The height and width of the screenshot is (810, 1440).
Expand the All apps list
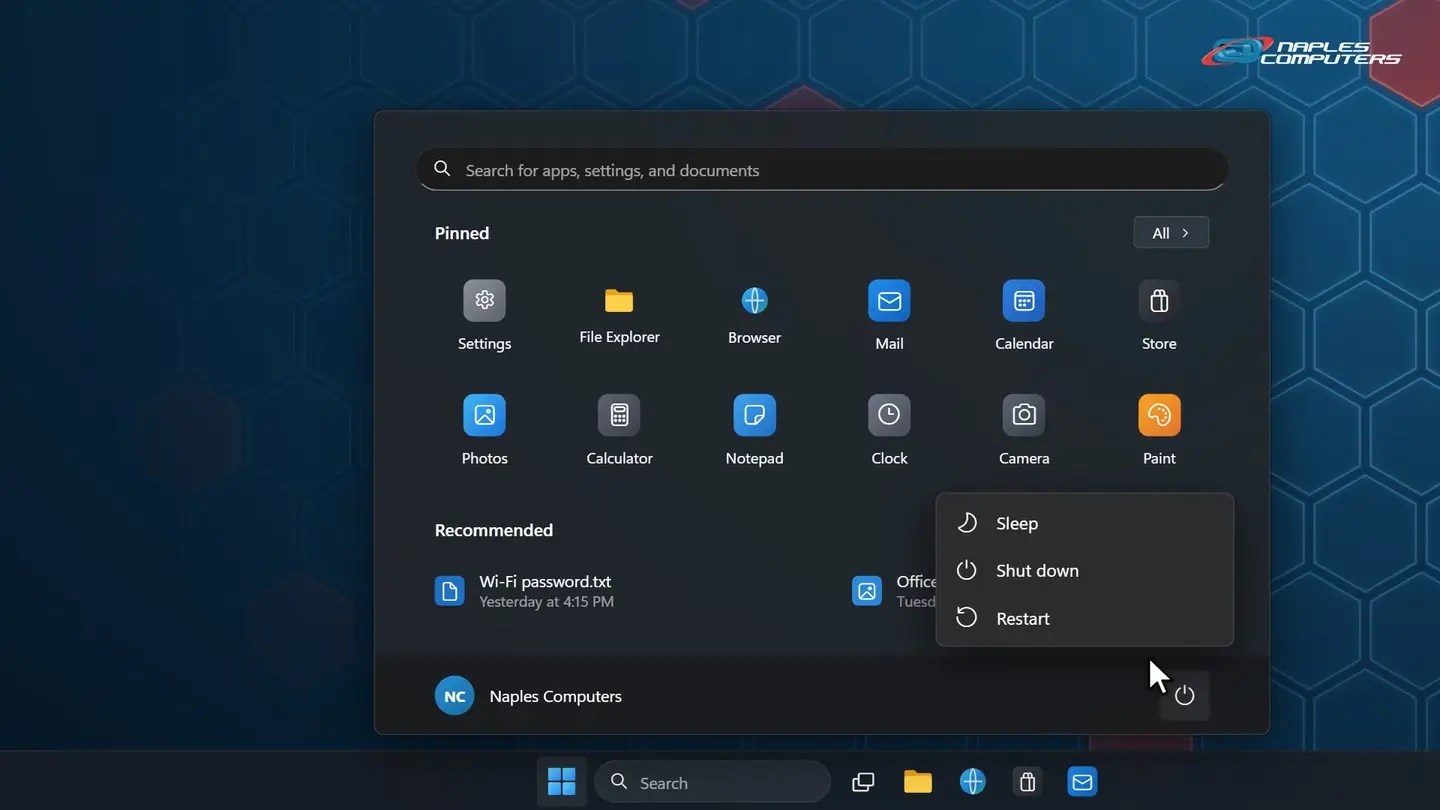[x=1171, y=233]
